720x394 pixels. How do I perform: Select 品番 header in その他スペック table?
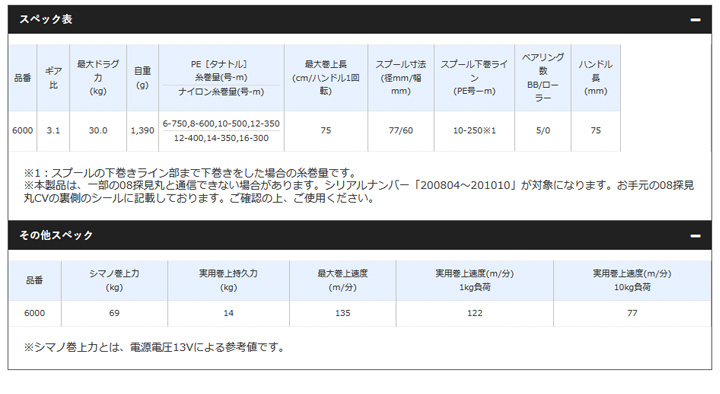35,280
